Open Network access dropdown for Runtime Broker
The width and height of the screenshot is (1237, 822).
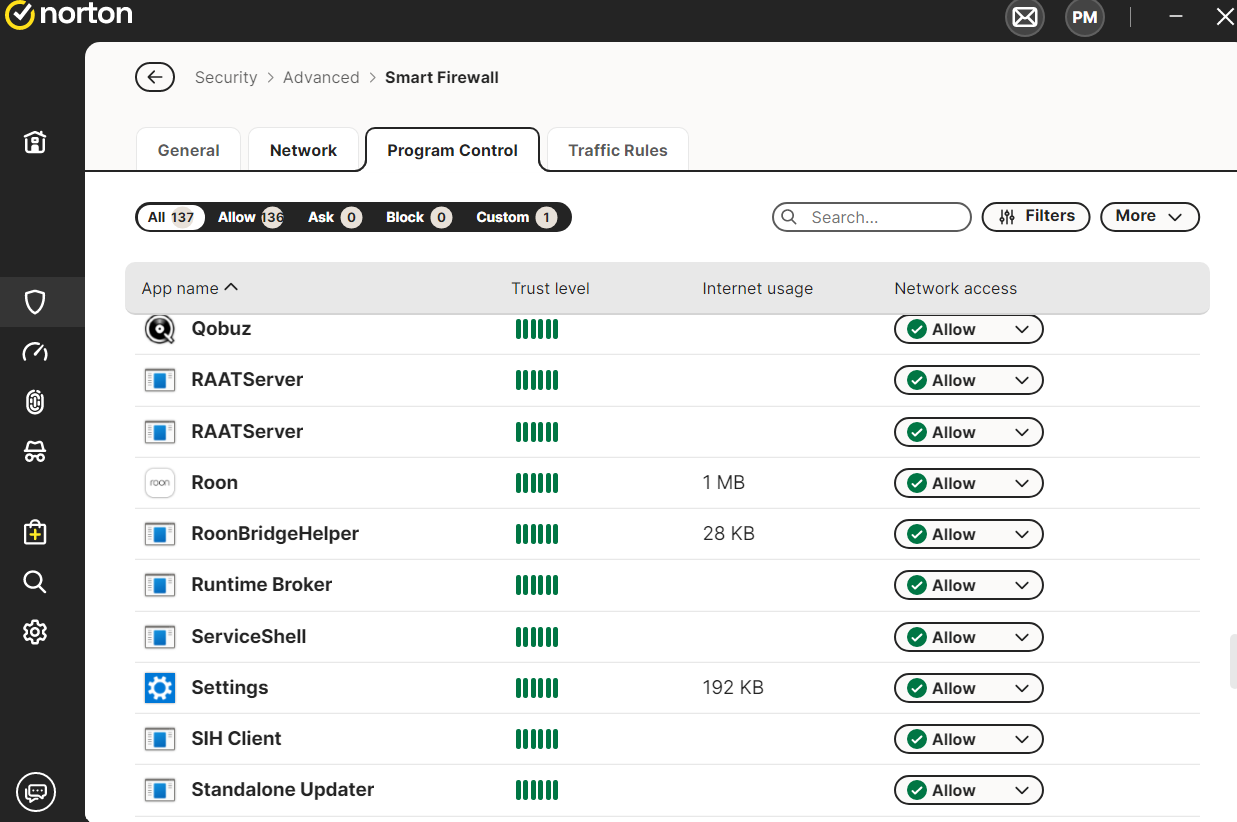(x=968, y=585)
